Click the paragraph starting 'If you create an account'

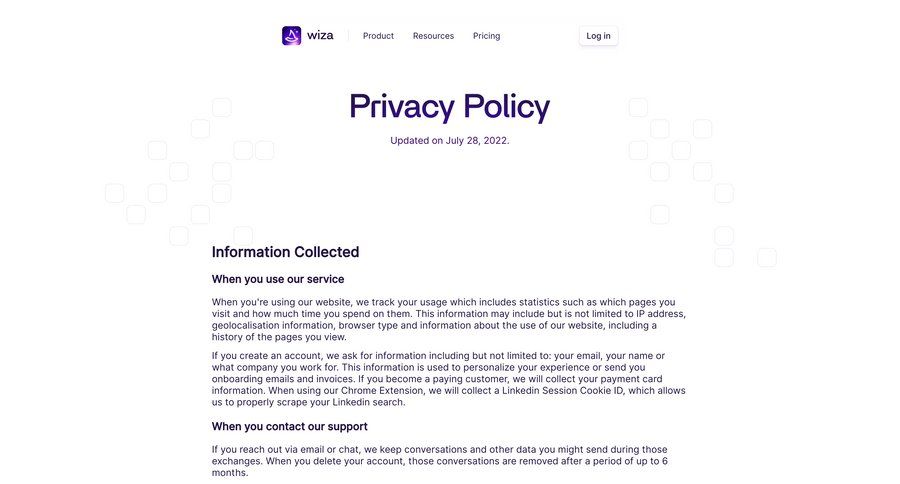coord(448,379)
